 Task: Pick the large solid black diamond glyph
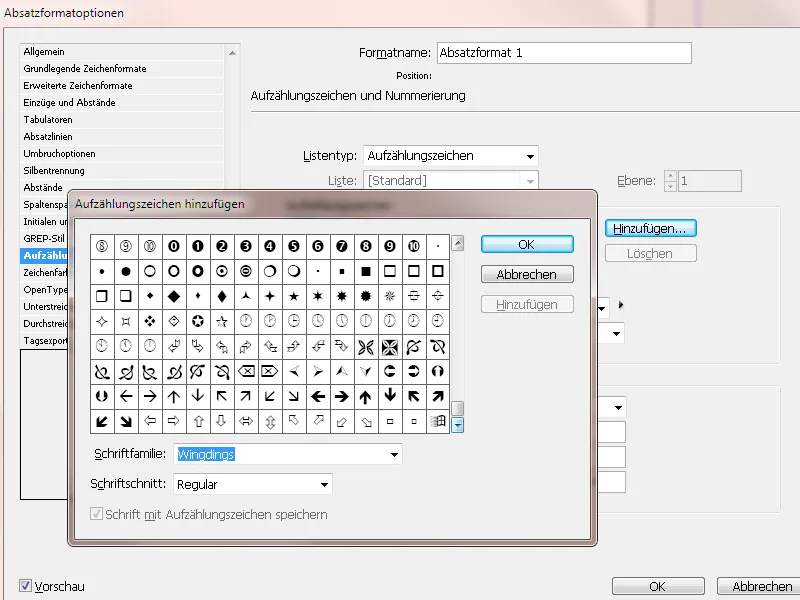pos(174,296)
